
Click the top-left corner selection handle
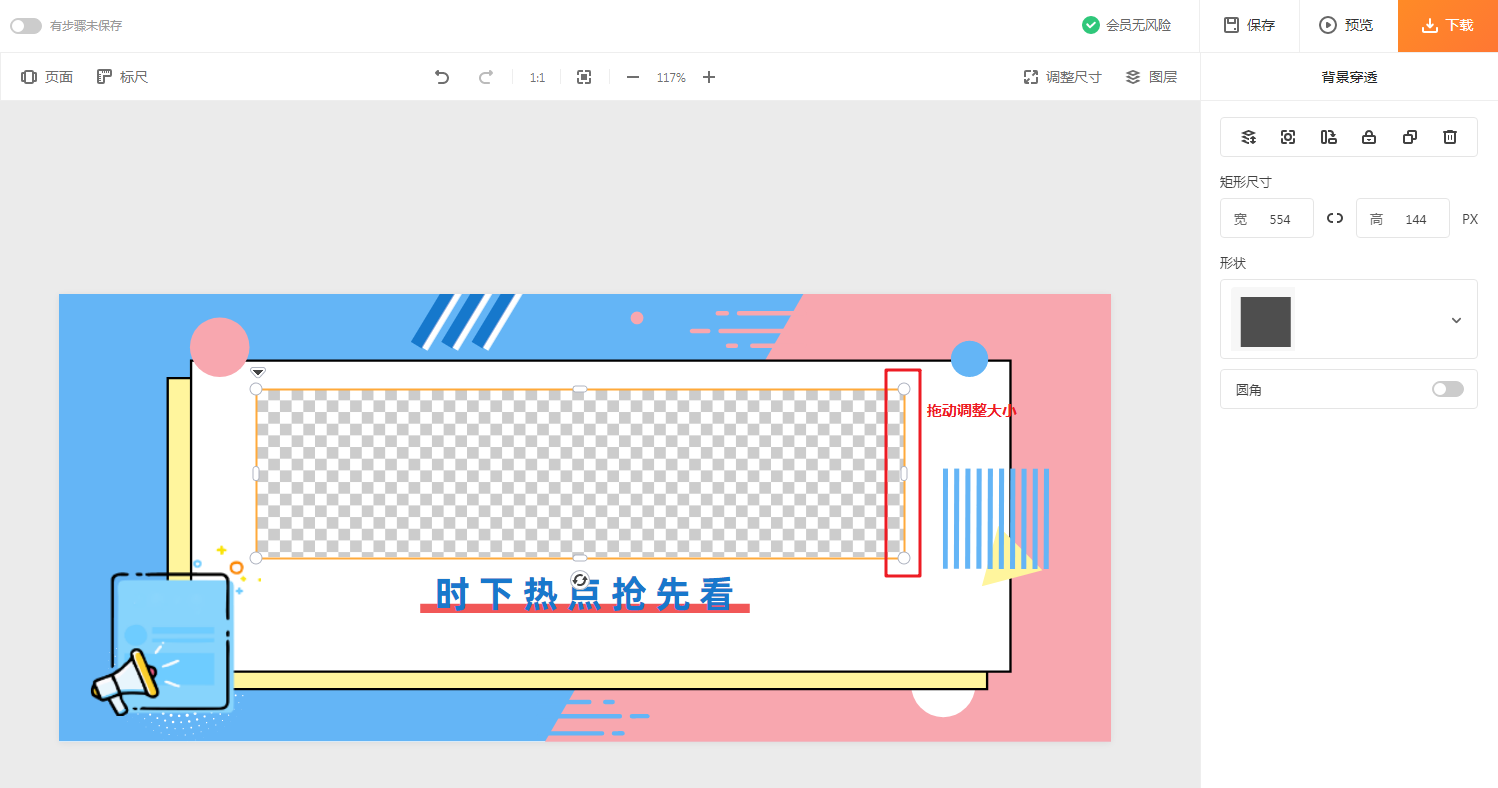[x=256, y=389]
